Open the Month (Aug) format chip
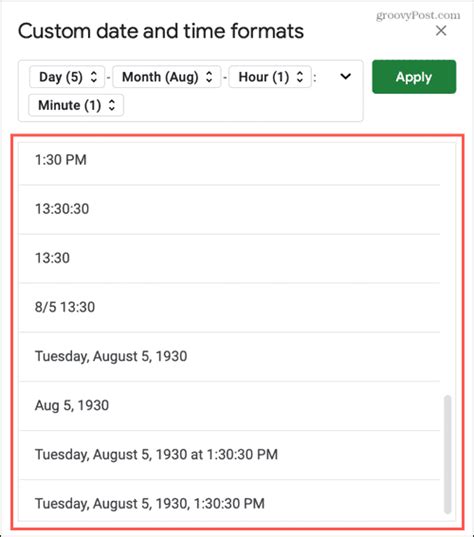Viewport: 474px width, 537px height. [x=166, y=77]
